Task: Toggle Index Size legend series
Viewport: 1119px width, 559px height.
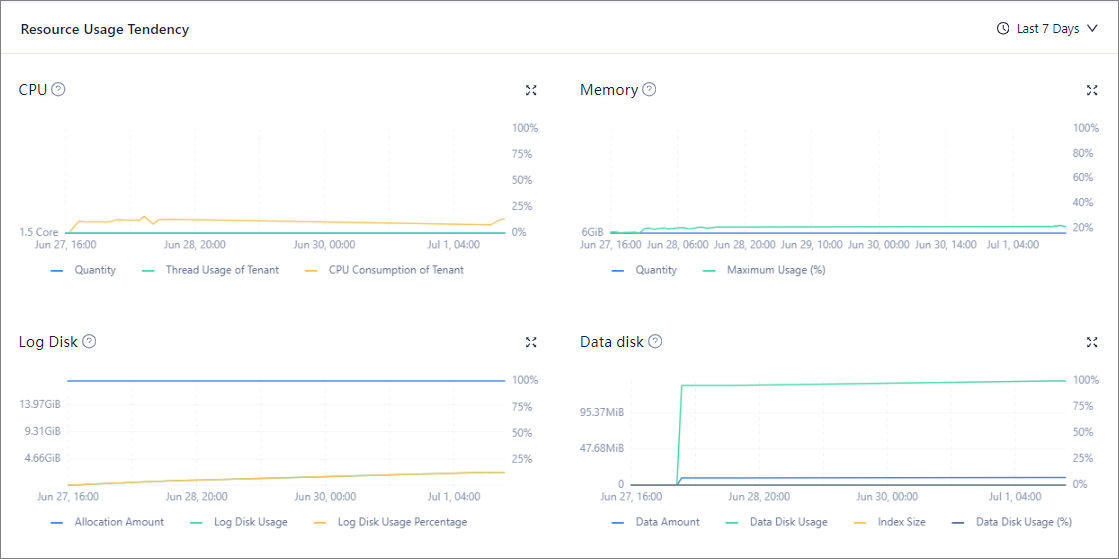Action: pos(901,522)
